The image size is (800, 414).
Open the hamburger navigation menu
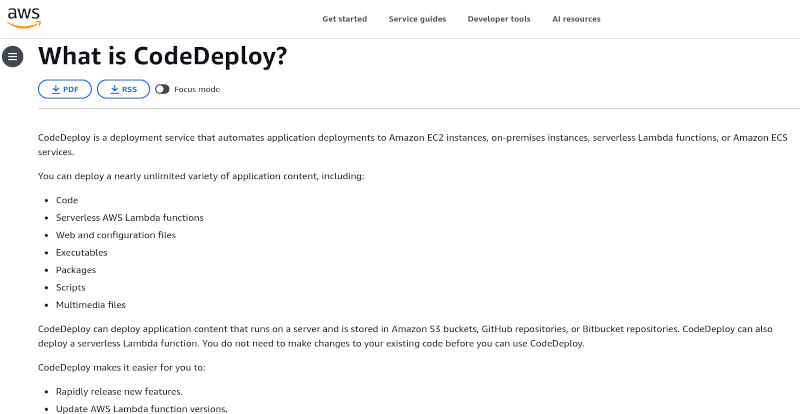12,56
